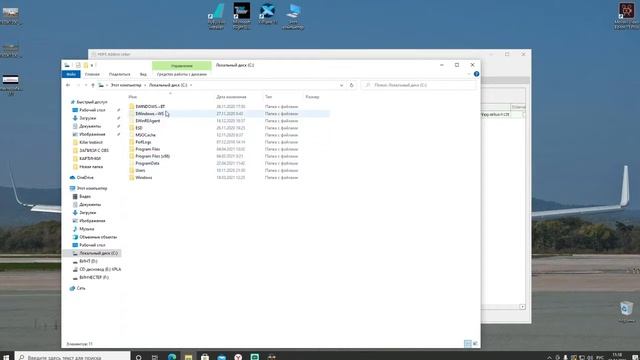
Task: Click the Forward arrow in Explorer
Action: tap(78, 85)
